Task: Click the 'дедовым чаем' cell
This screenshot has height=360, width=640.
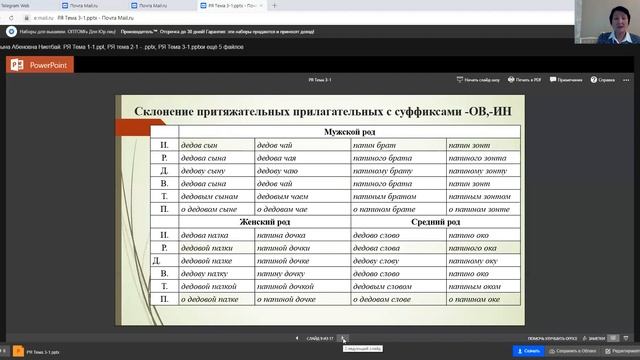Action: pyautogui.click(x=302, y=196)
